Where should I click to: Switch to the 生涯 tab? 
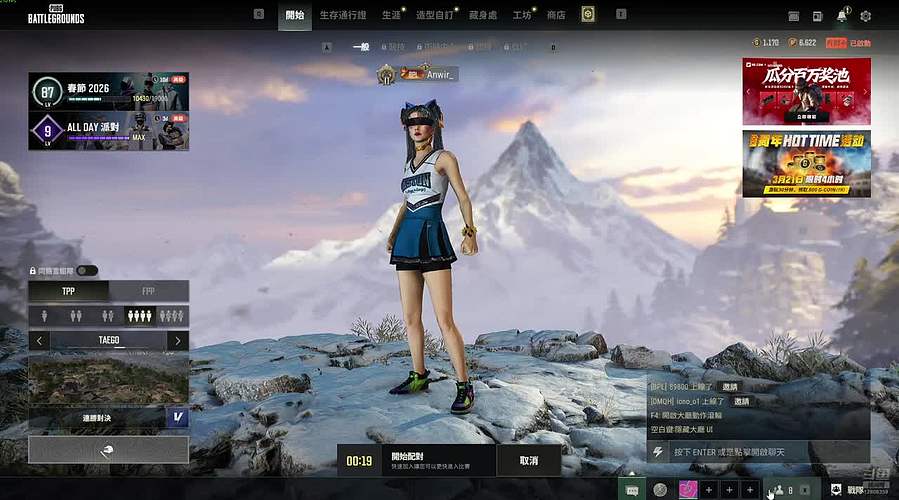click(392, 15)
